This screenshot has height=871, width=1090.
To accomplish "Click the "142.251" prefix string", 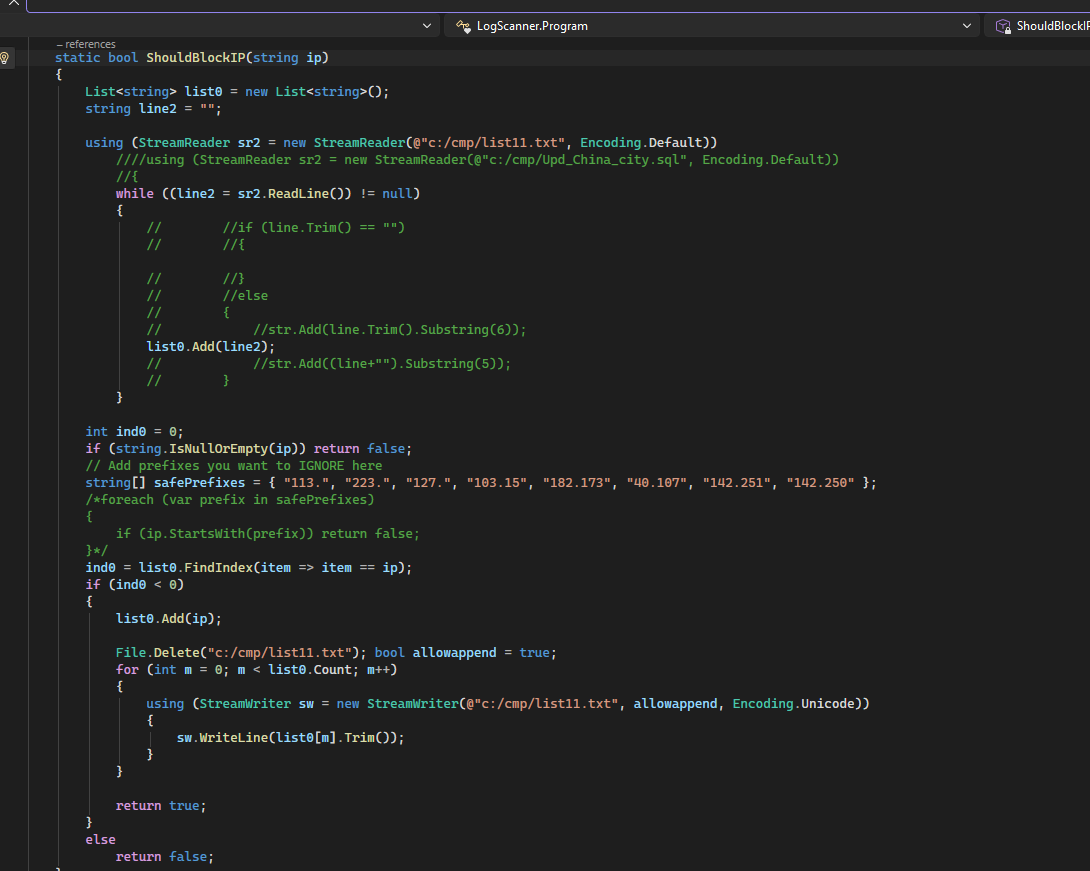I will 736,482.
